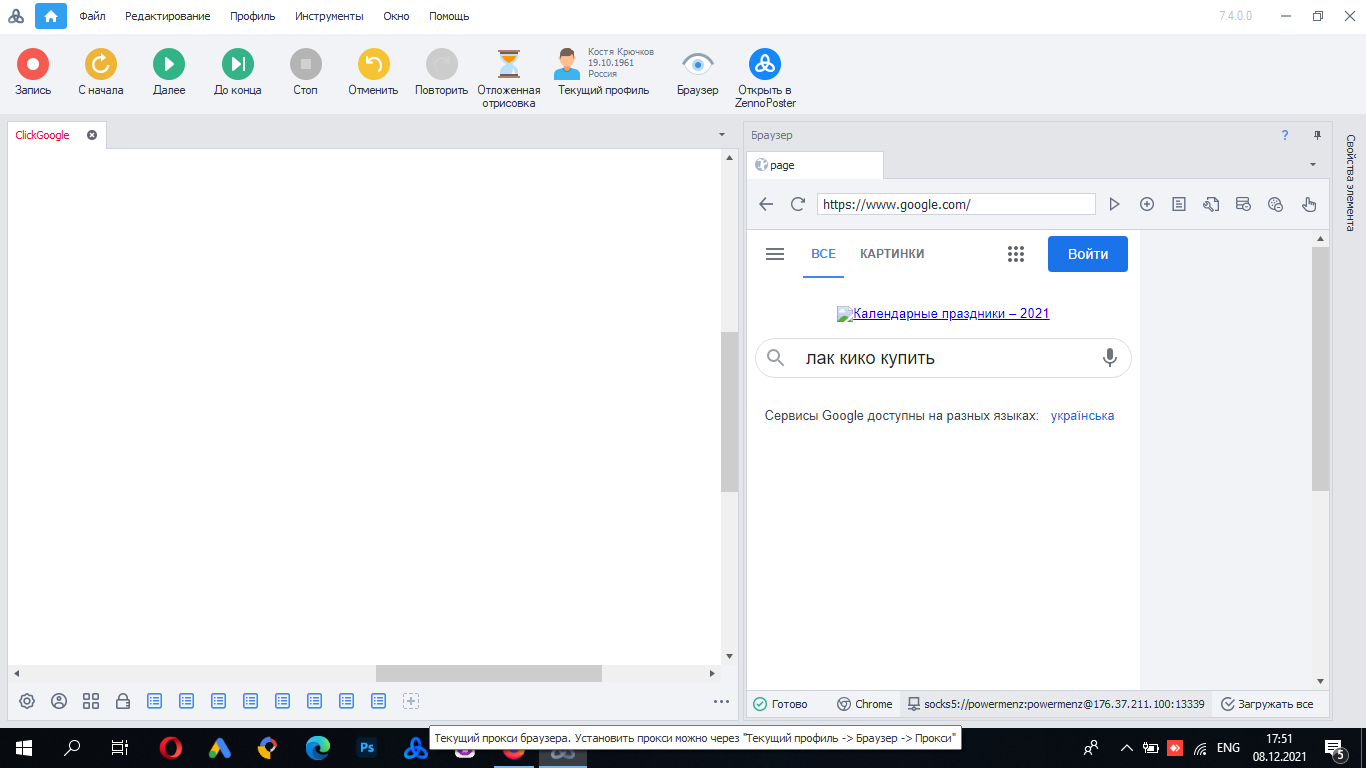Click the Chrome engine status item
Image resolution: width=1366 pixels, height=768 pixels.
pos(865,704)
